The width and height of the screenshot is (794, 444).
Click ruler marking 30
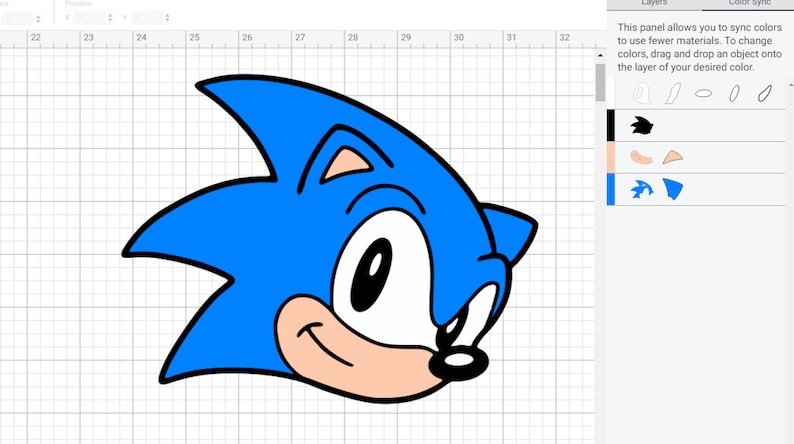click(459, 37)
